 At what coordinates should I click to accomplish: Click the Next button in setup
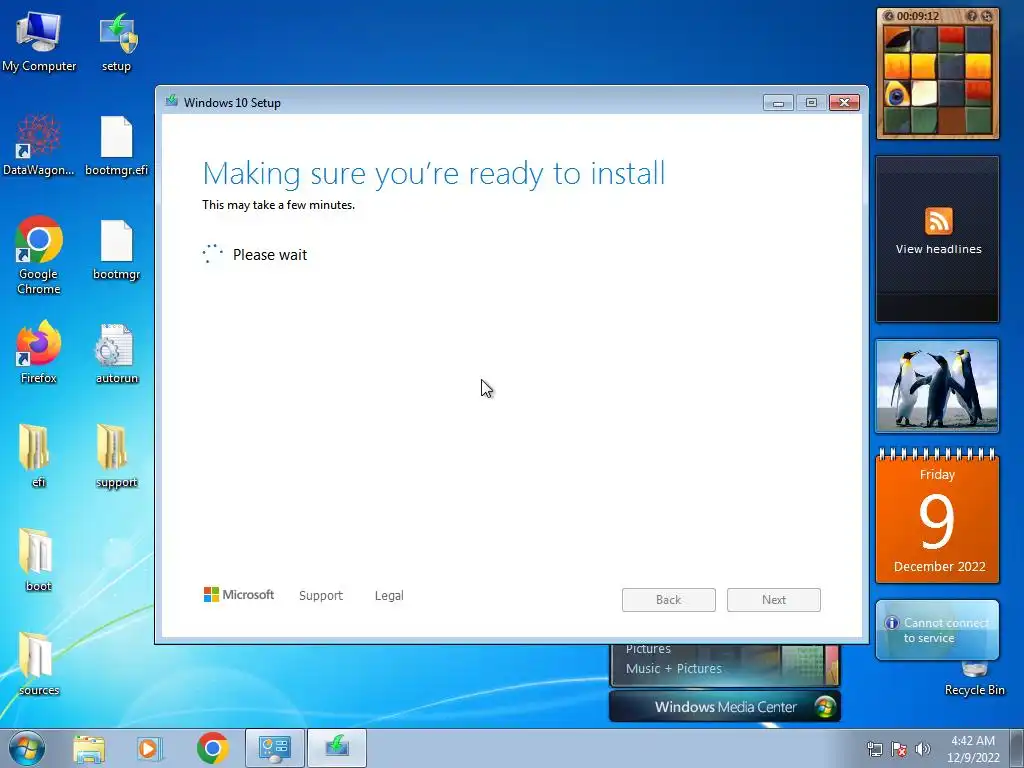(774, 600)
